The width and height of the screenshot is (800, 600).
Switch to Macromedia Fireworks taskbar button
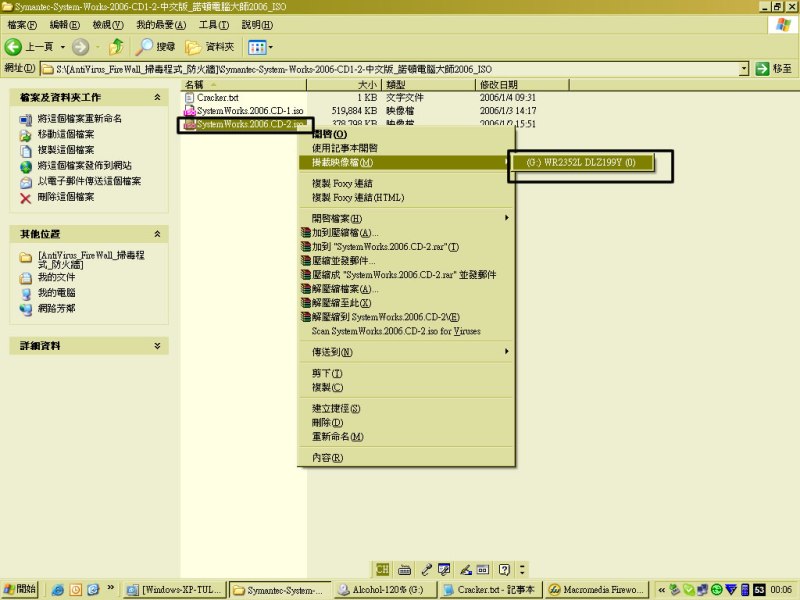point(596,590)
